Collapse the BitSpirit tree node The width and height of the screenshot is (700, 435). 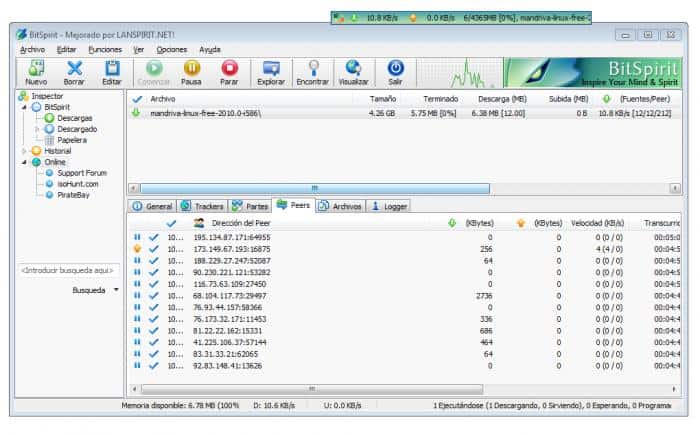point(25,107)
